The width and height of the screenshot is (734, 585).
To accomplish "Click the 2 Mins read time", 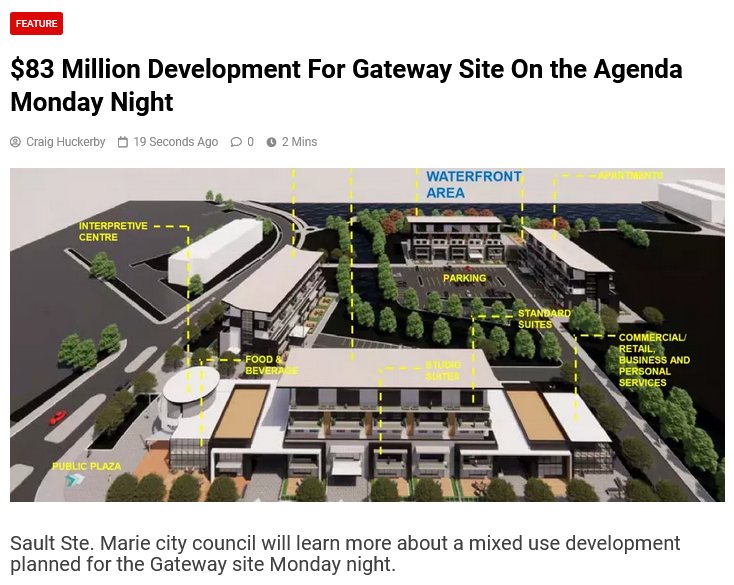I will pos(300,142).
